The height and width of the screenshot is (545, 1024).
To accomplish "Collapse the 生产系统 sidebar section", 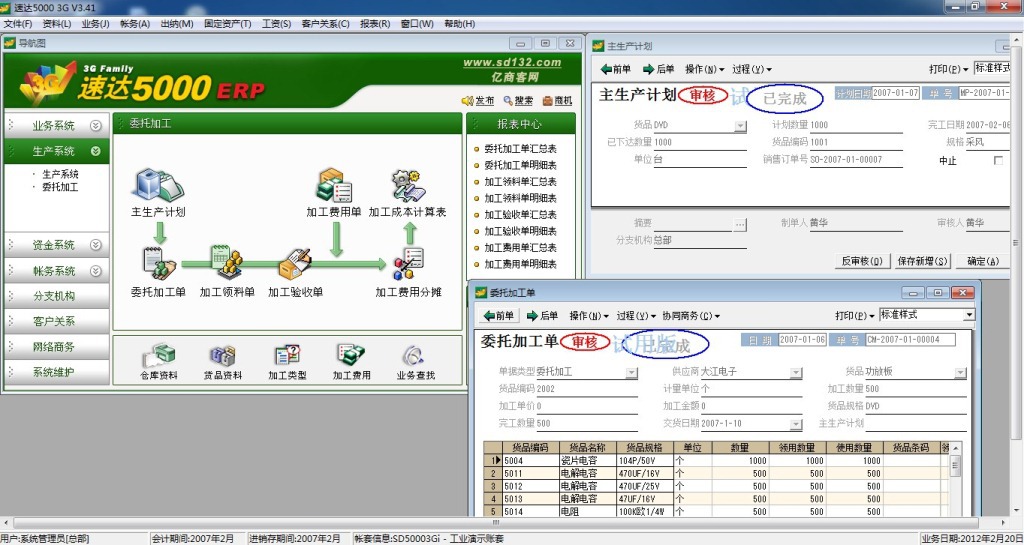I will point(96,151).
